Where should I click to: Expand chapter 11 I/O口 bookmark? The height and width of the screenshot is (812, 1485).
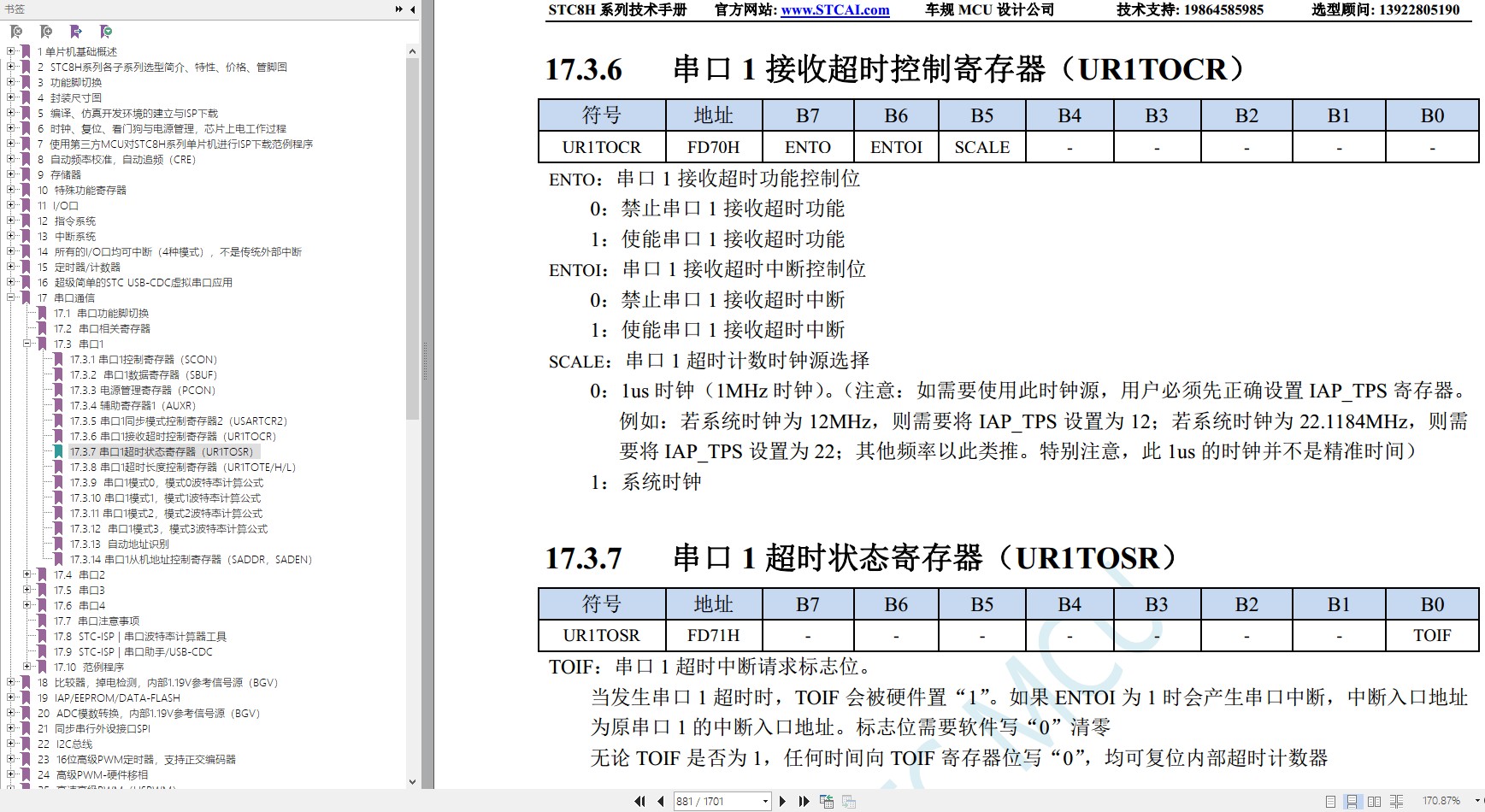11,205
